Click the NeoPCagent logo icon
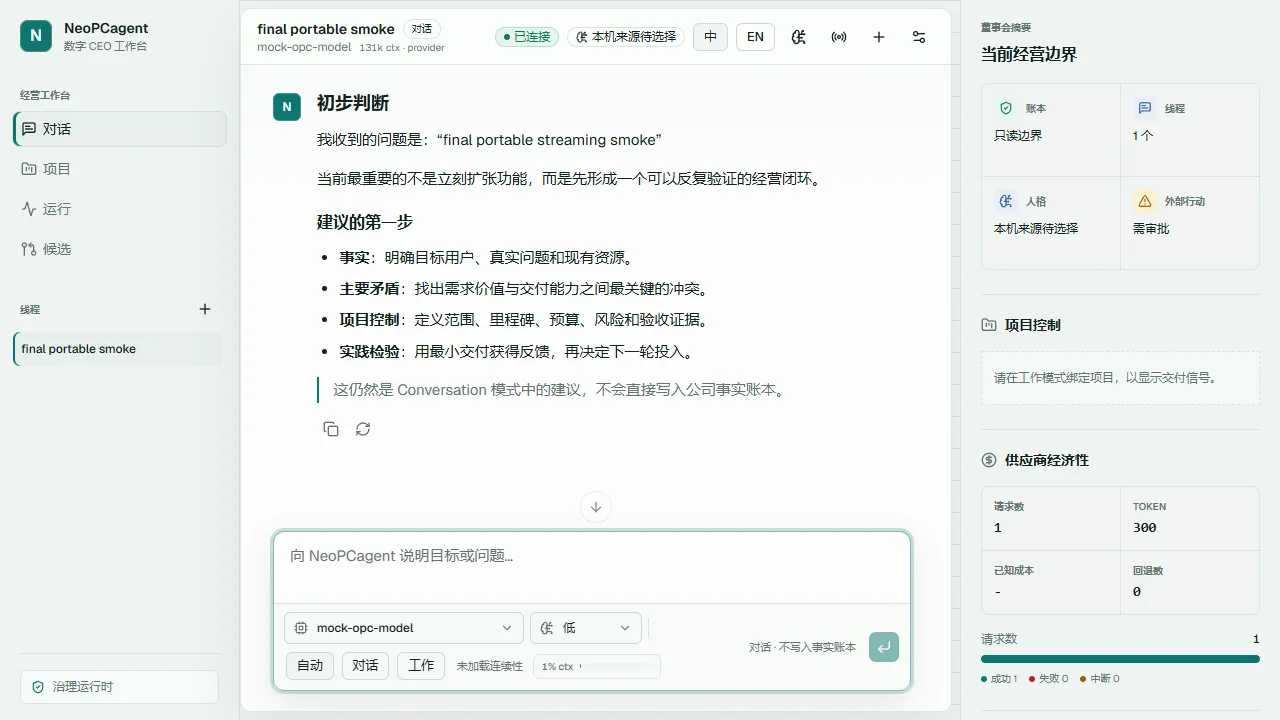This screenshot has width=1280, height=720. tap(35, 36)
